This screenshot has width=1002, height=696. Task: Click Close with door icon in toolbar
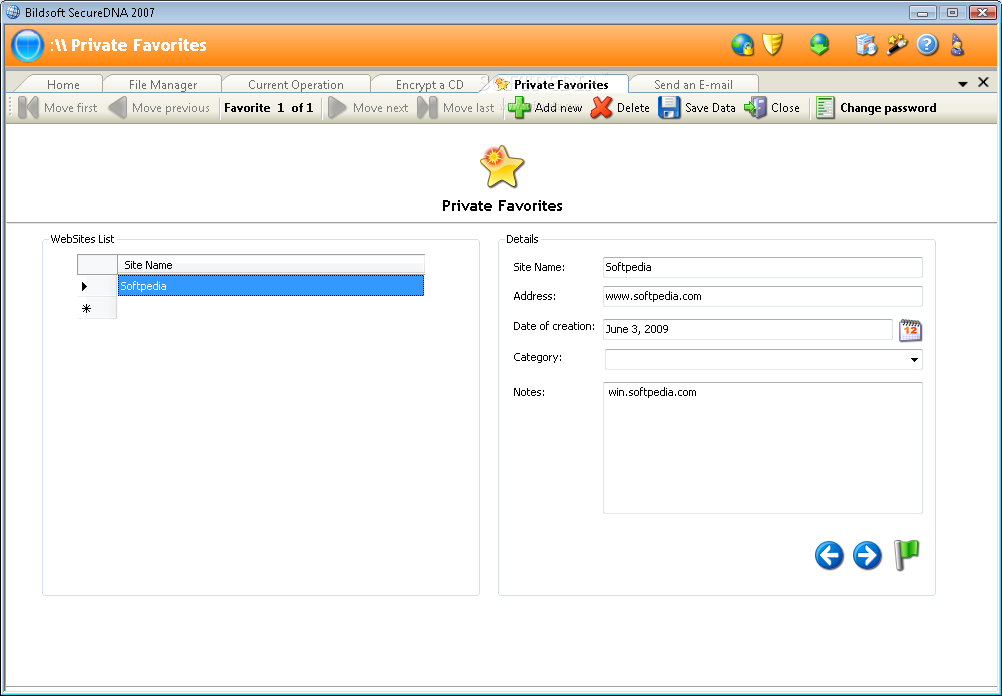coord(772,107)
